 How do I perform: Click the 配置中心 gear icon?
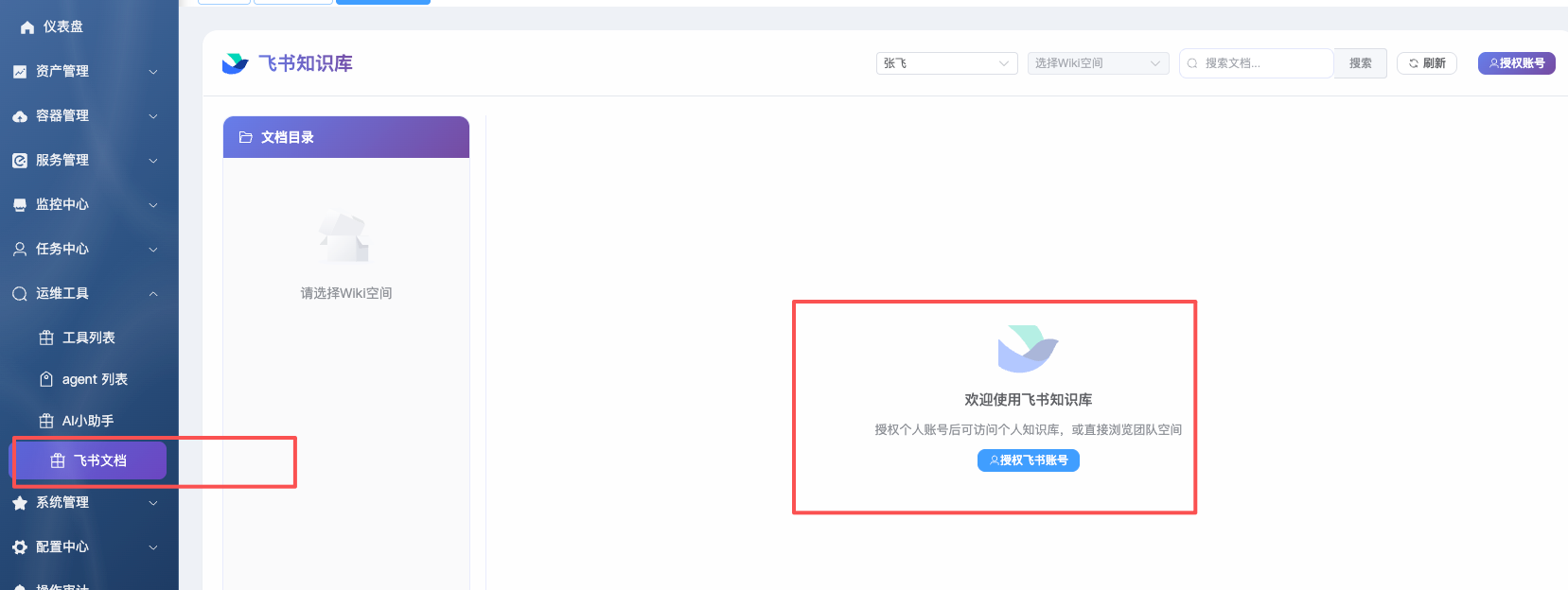click(20, 547)
